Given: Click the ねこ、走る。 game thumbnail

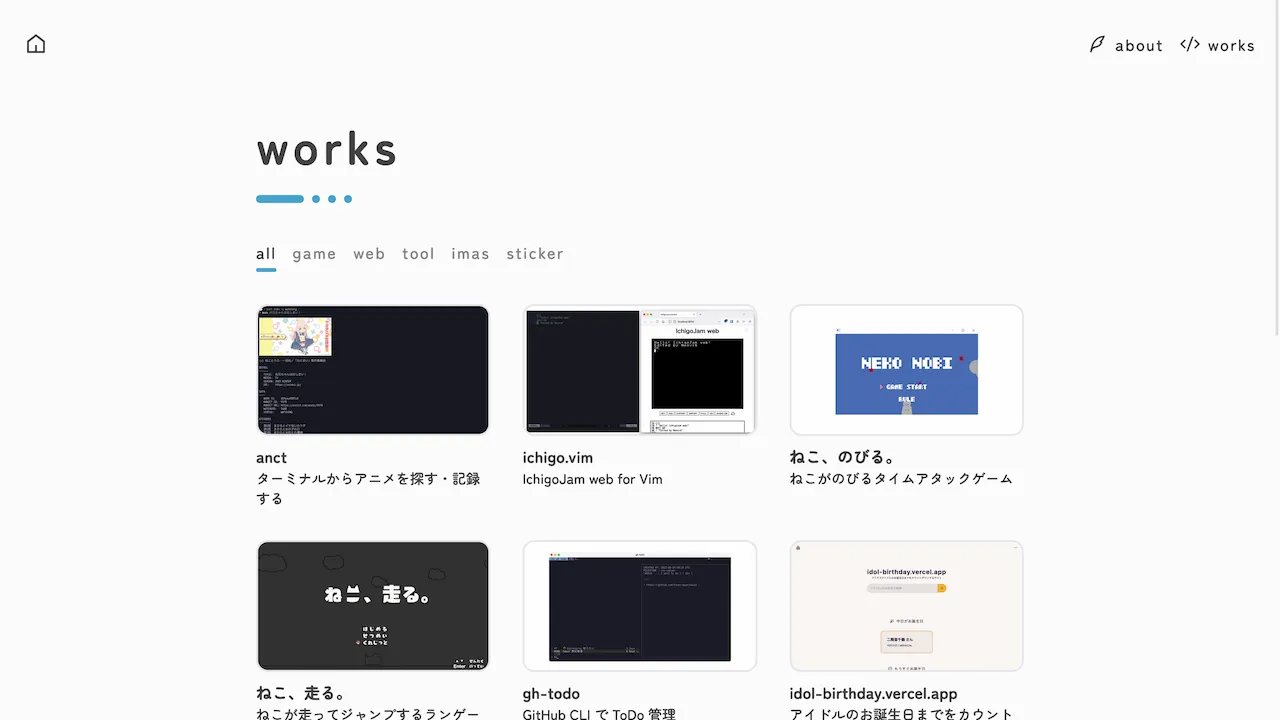Looking at the screenshot, I should [372, 605].
